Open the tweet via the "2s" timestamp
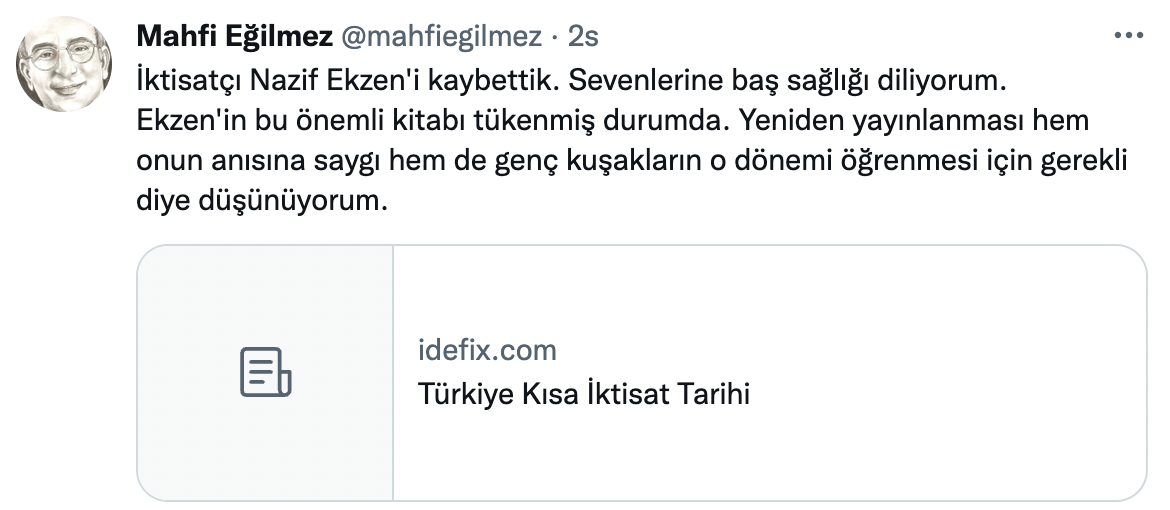Image resolution: width=1170 pixels, height=510 pixels. click(583, 37)
